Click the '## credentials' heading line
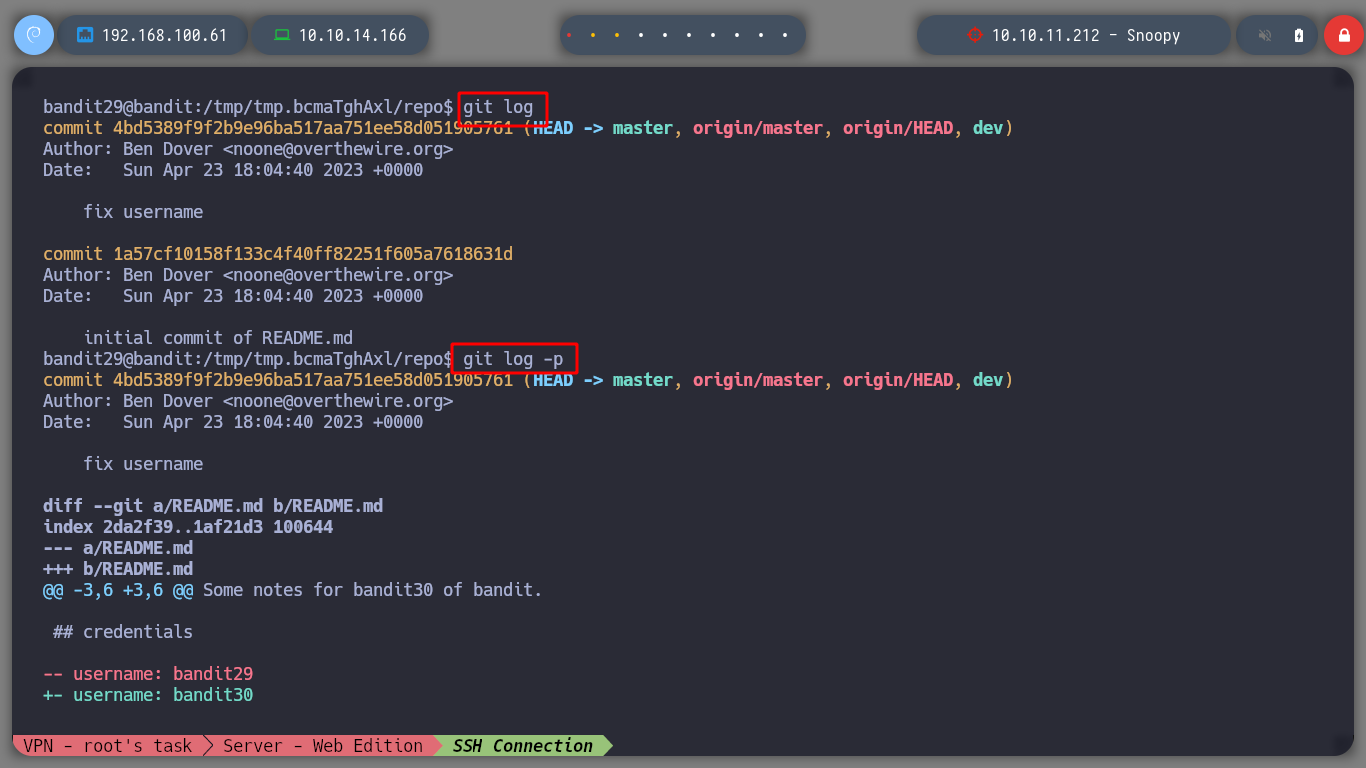Screen dimensions: 1366x768 click(x=123, y=632)
